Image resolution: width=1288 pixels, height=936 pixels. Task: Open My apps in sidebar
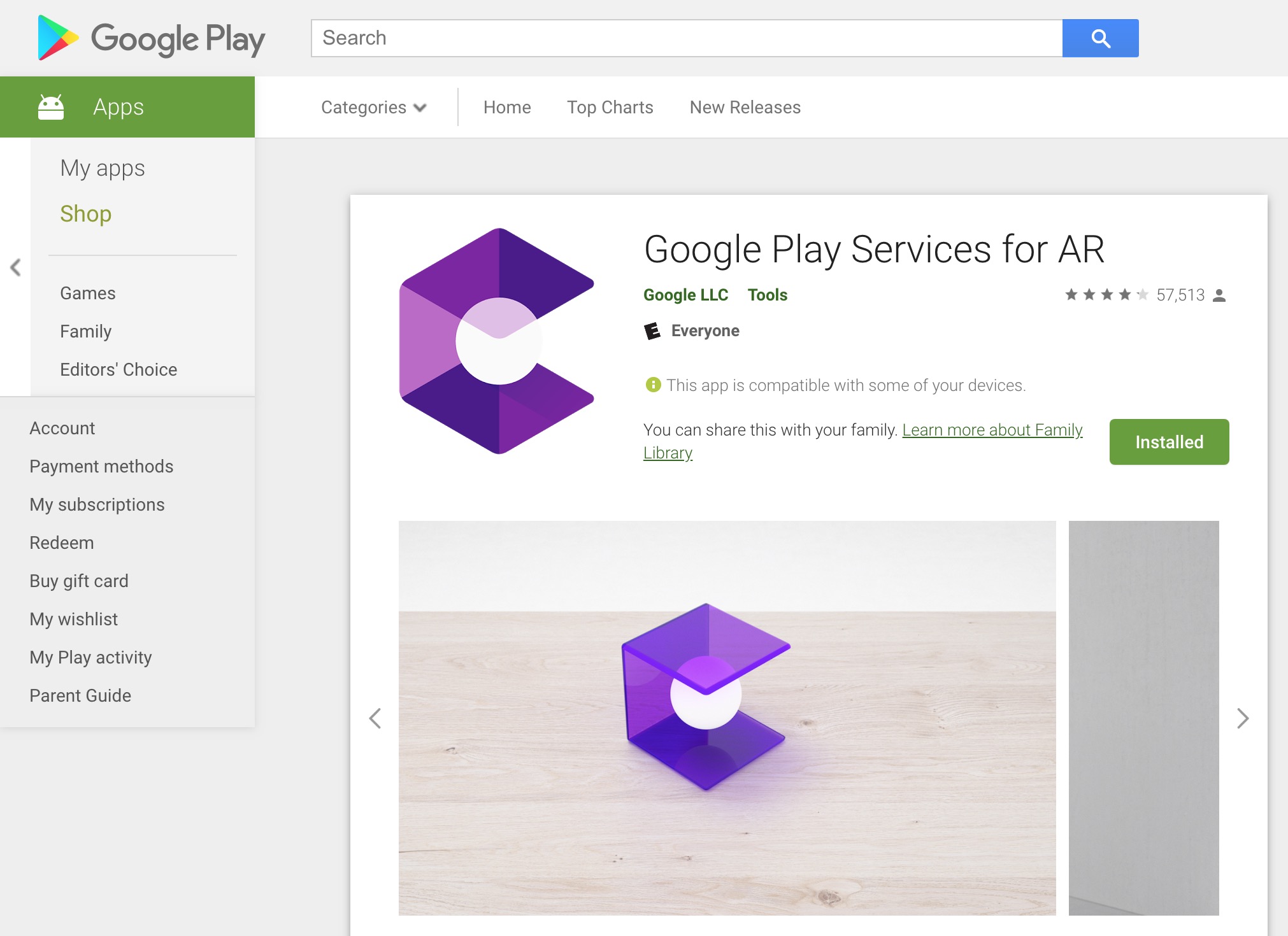[103, 168]
